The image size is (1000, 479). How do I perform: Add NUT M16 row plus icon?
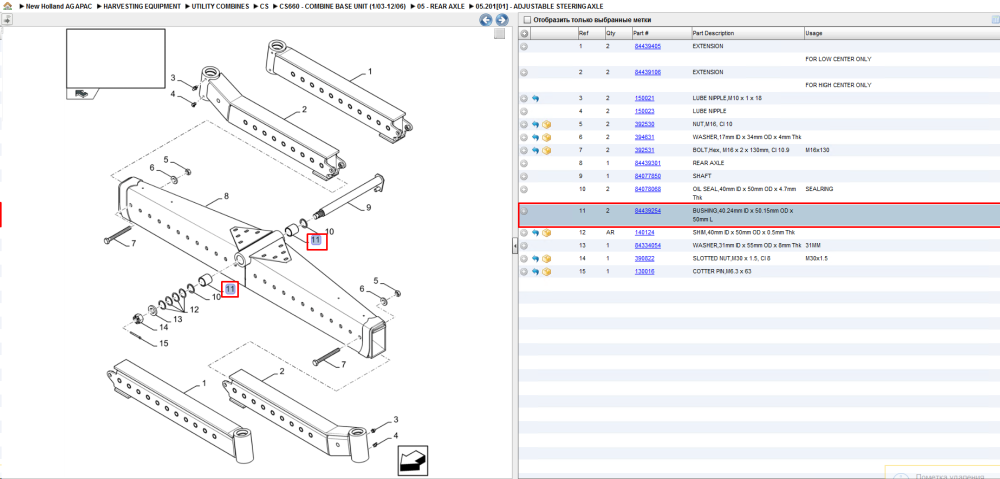click(x=524, y=124)
